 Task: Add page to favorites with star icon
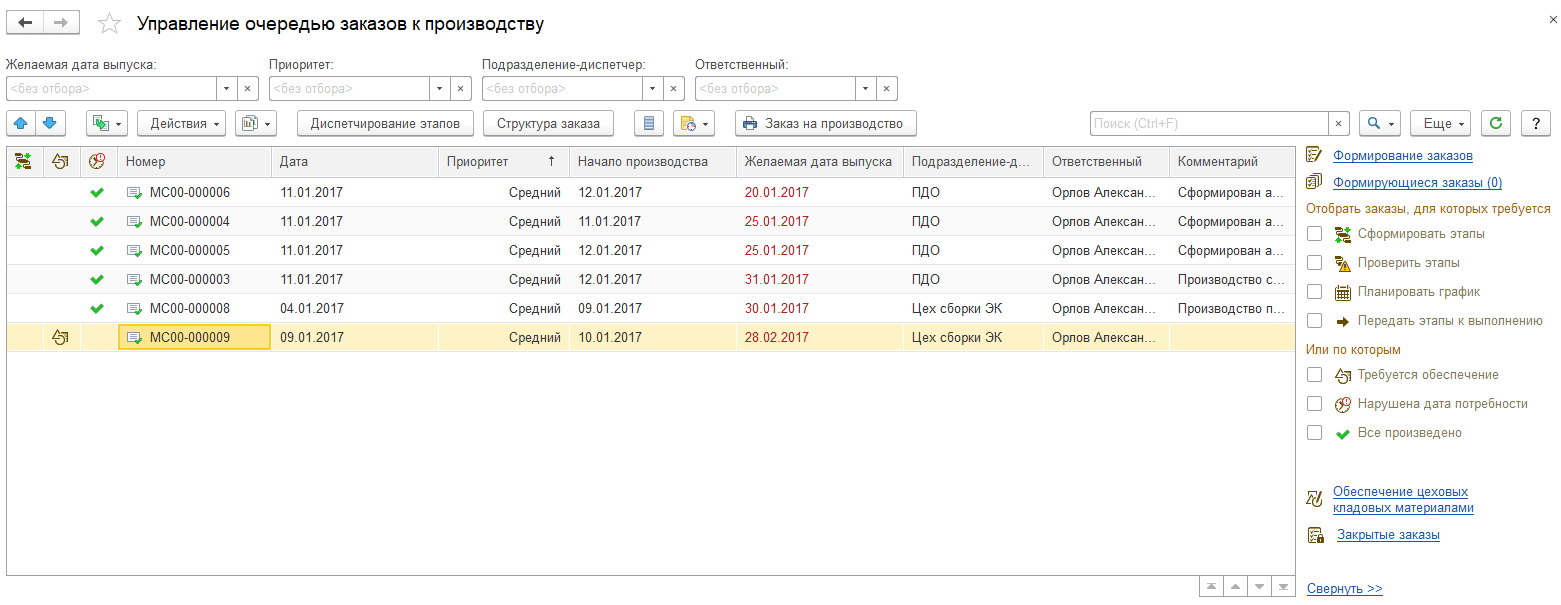coord(110,23)
